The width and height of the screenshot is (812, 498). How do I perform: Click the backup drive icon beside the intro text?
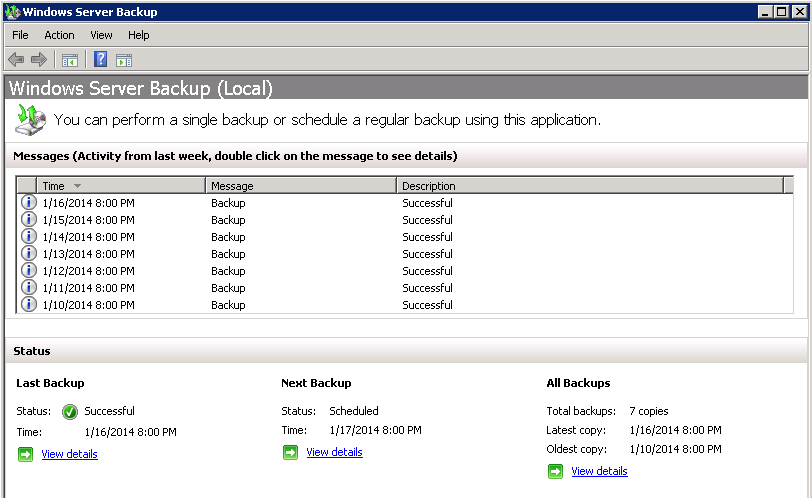coord(30,120)
